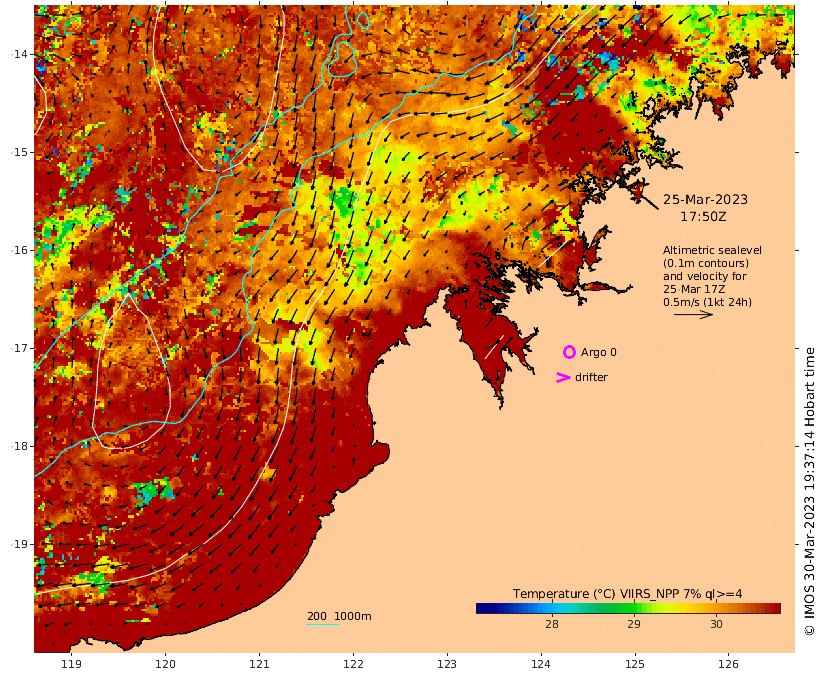The height and width of the screenshot is (680, 820).
Task: Click the '17:50Z' time text
Action: 703,217
